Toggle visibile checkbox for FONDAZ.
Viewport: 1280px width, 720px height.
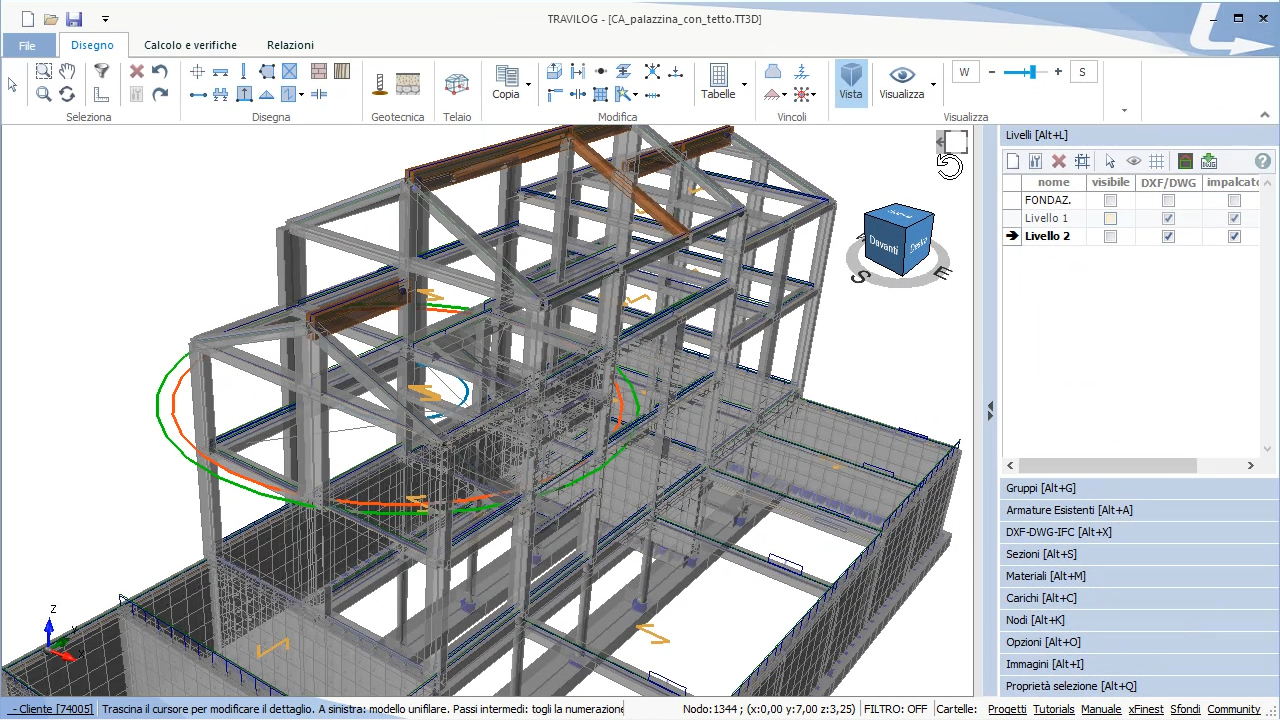1110,200
